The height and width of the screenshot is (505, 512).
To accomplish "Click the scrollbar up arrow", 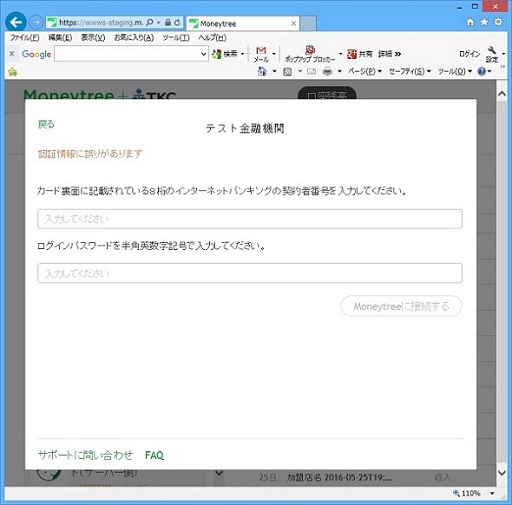I will coord(502,94).
